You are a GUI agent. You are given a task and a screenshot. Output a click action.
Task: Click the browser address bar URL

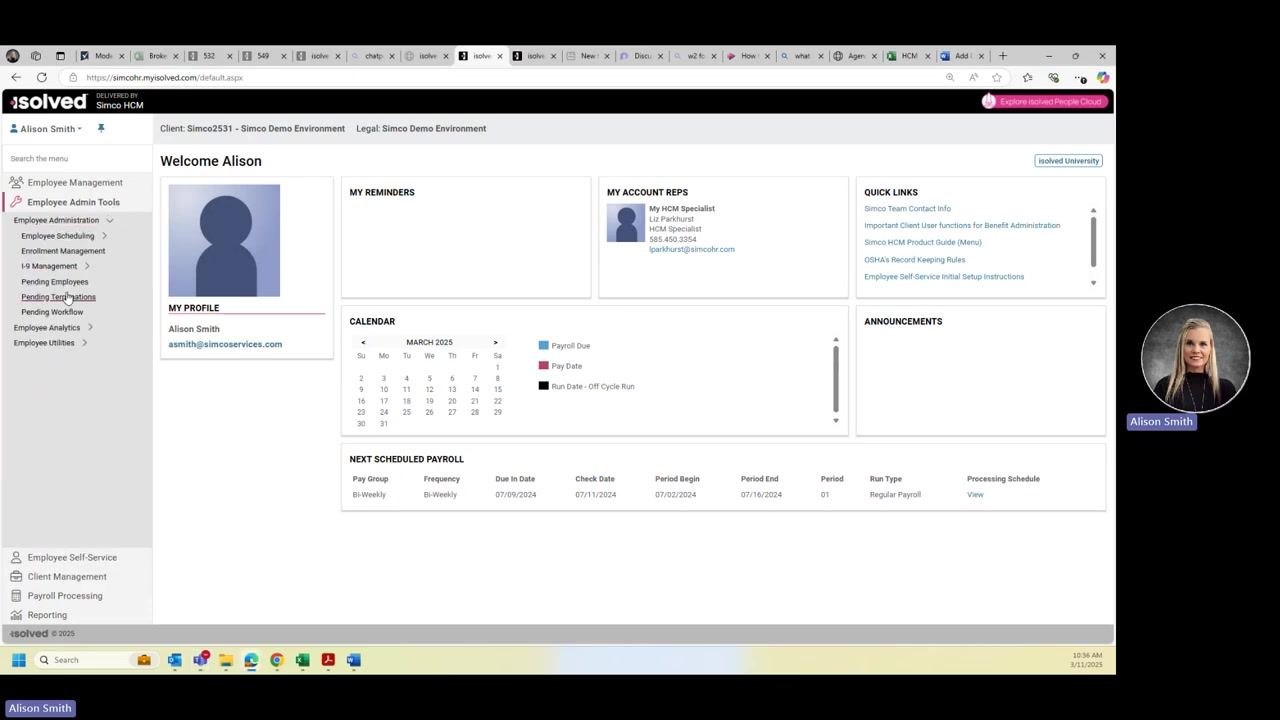[164, 78]
